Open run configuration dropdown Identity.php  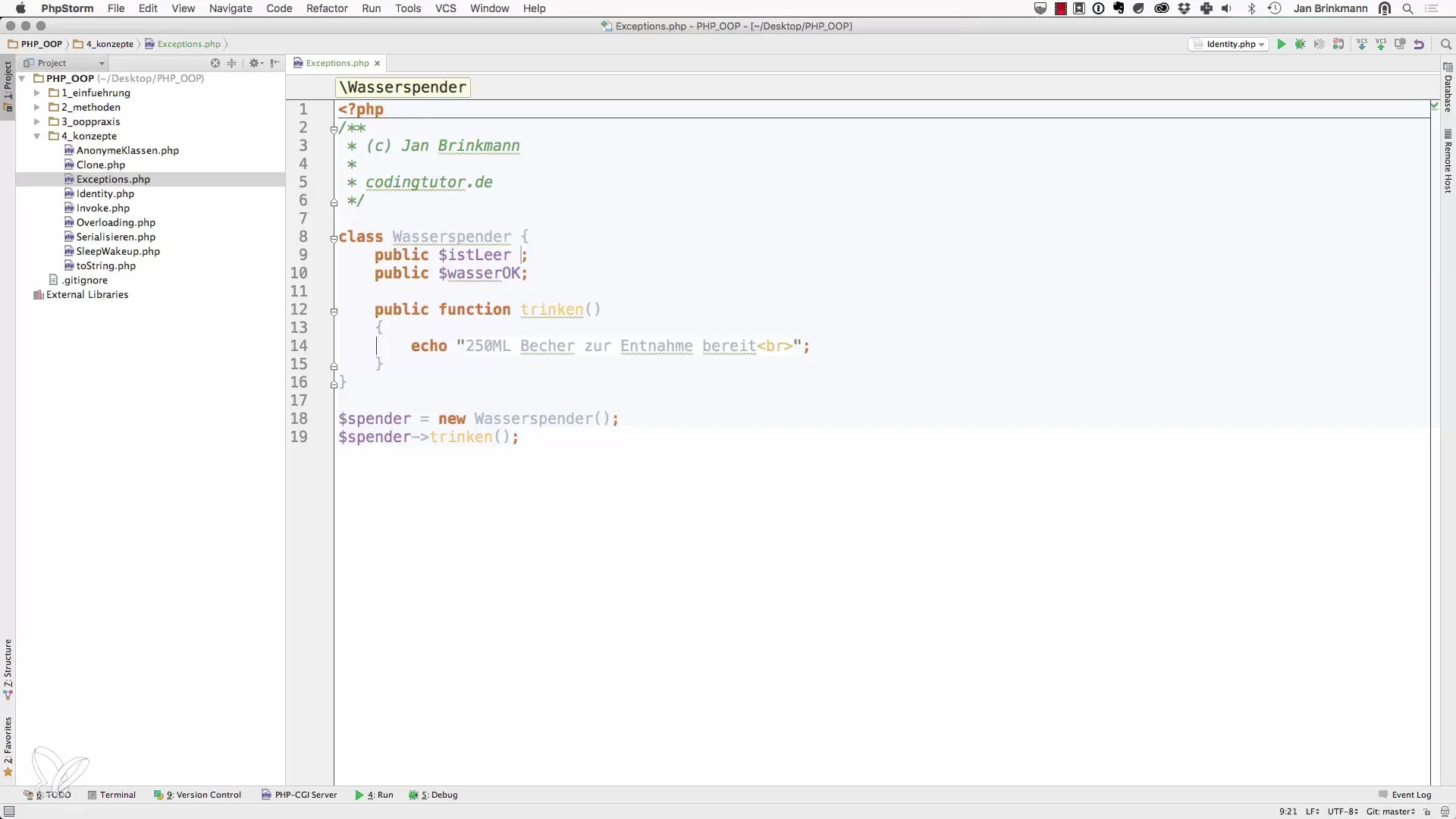point(1228,44)
